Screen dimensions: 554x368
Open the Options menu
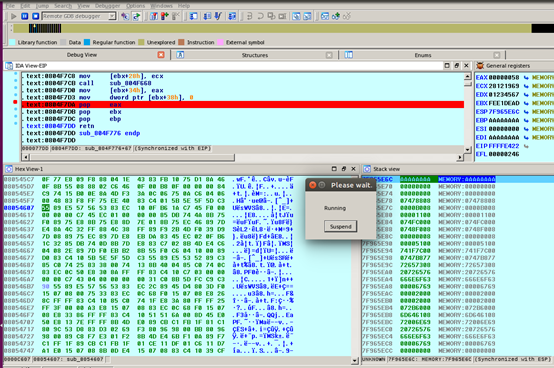(136, 6)
